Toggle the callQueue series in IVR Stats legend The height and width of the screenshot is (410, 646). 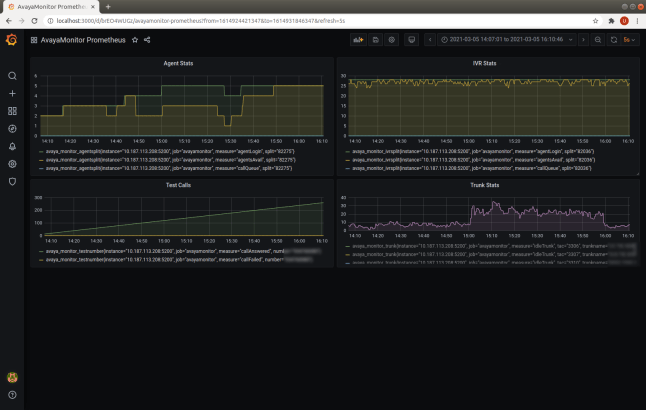470,168
